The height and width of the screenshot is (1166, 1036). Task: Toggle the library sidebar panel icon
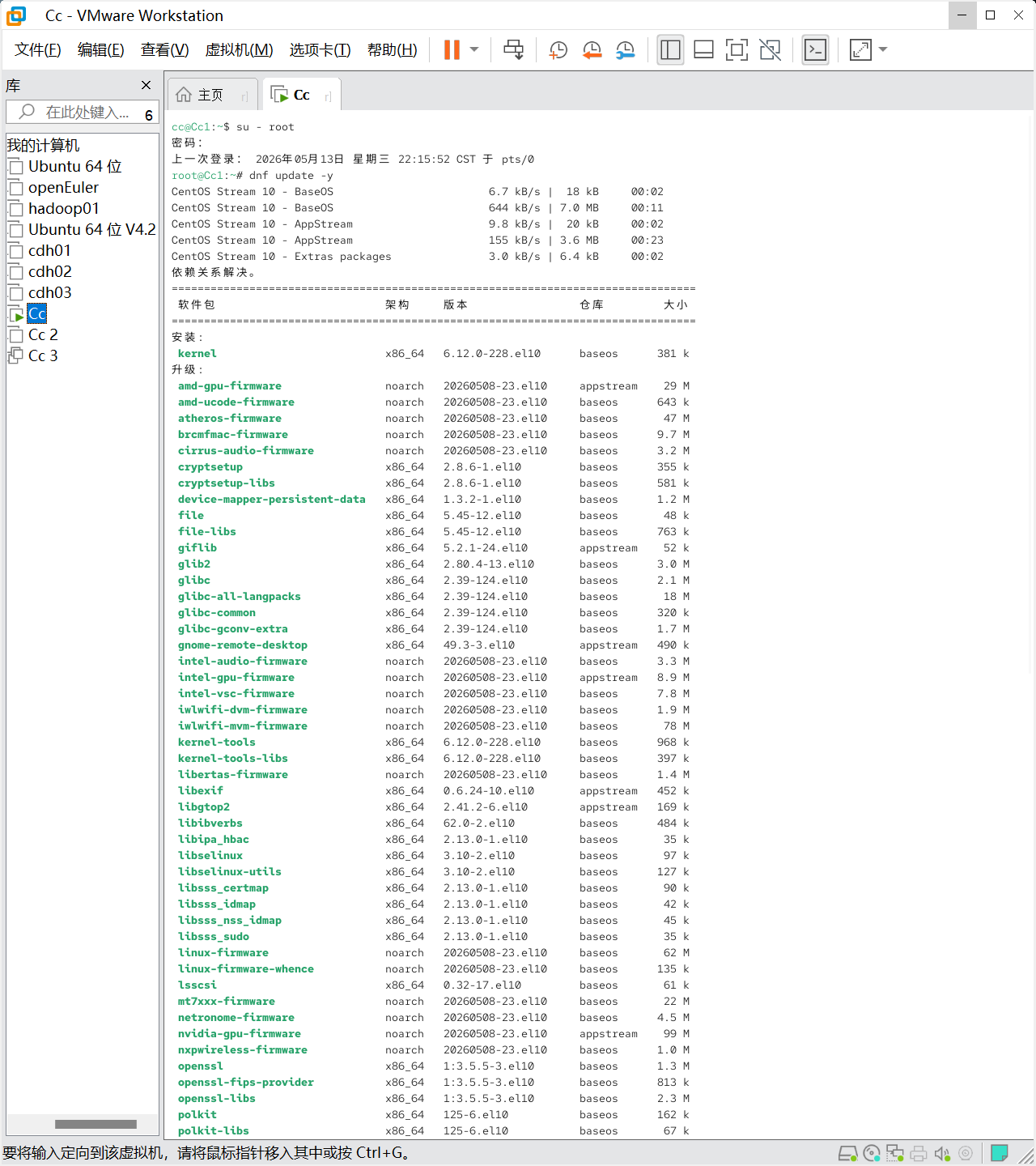[x=670, y=49]
